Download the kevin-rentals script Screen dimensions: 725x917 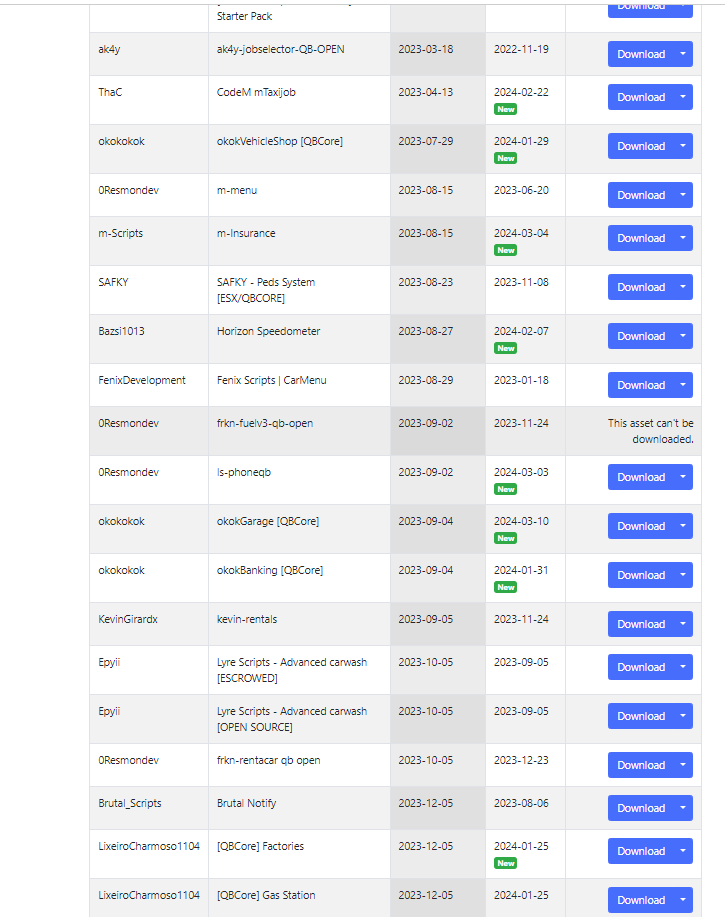click(x=642, y=624)
